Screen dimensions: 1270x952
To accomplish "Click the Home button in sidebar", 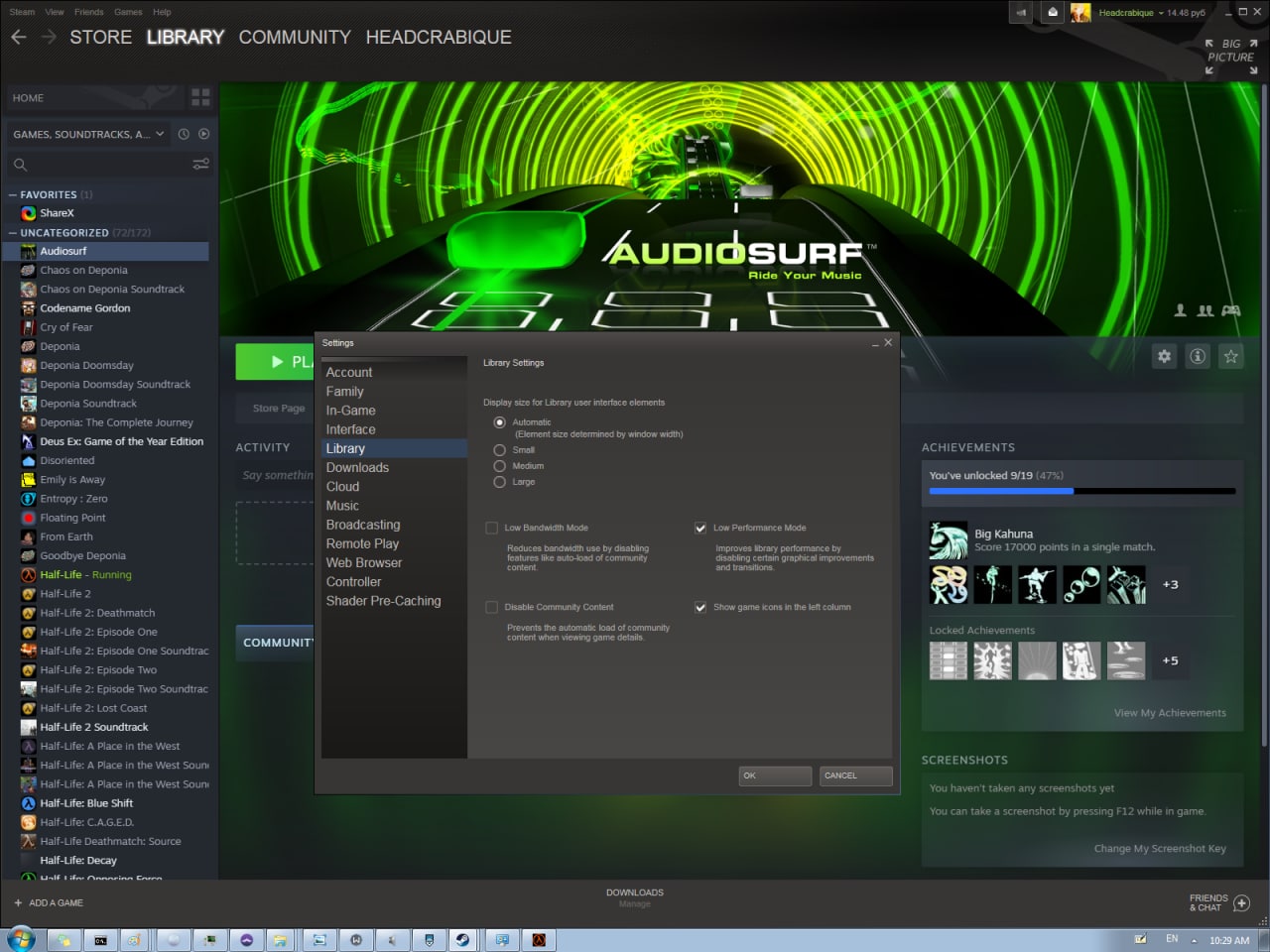I will (95, 98).
